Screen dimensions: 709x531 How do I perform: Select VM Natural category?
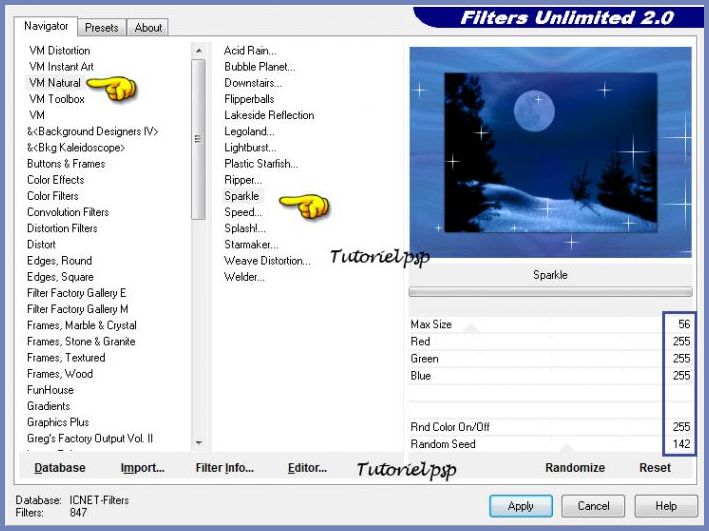coord(55,83)
